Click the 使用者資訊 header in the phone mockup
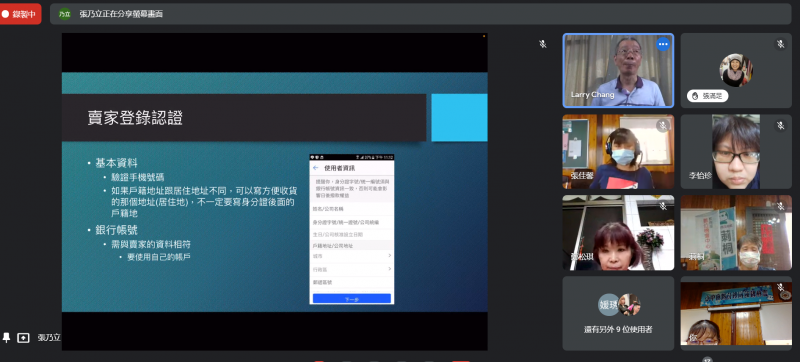Viewport: 800px width, 362px height. pos(340,168)
